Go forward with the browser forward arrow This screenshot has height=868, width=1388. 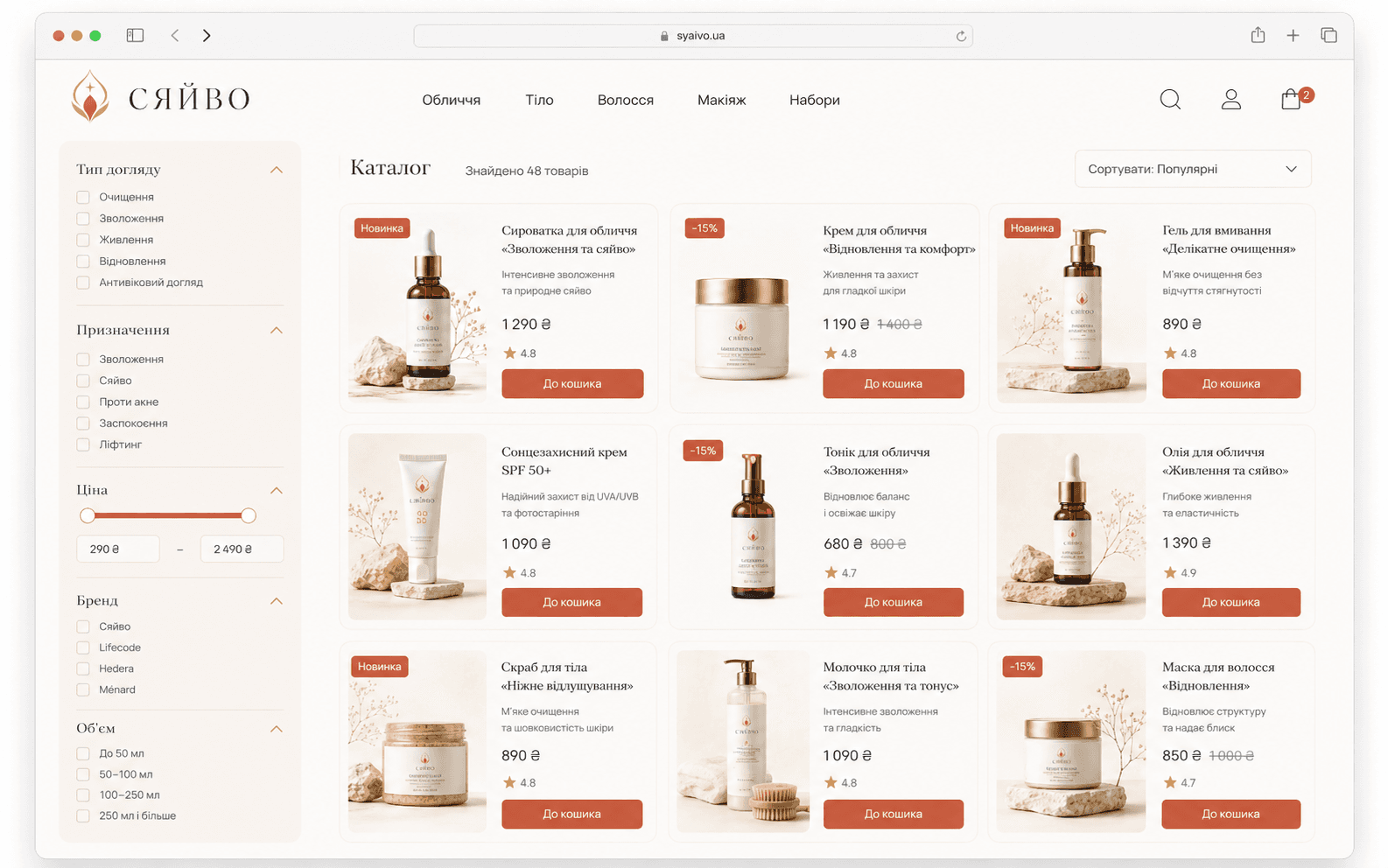[x=207, y=35]
